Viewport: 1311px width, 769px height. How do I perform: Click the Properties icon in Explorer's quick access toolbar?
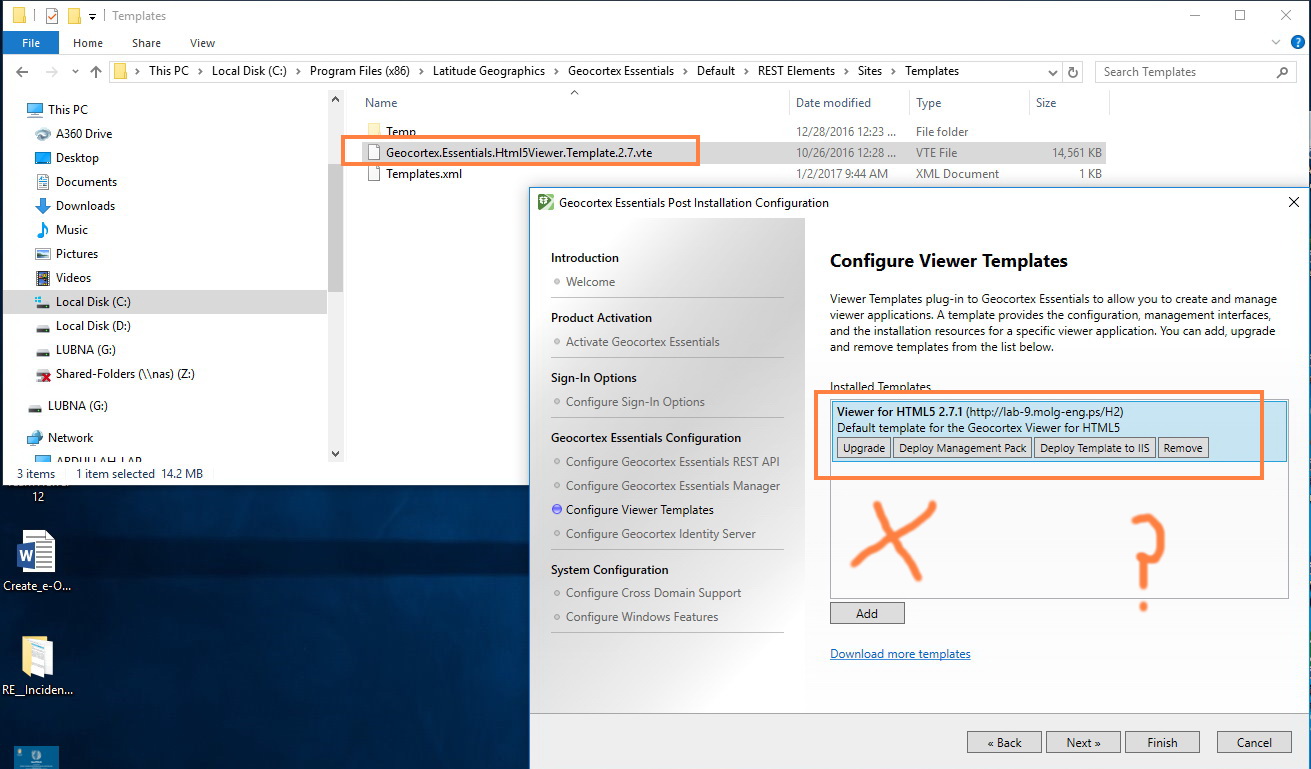pos(52,16)
